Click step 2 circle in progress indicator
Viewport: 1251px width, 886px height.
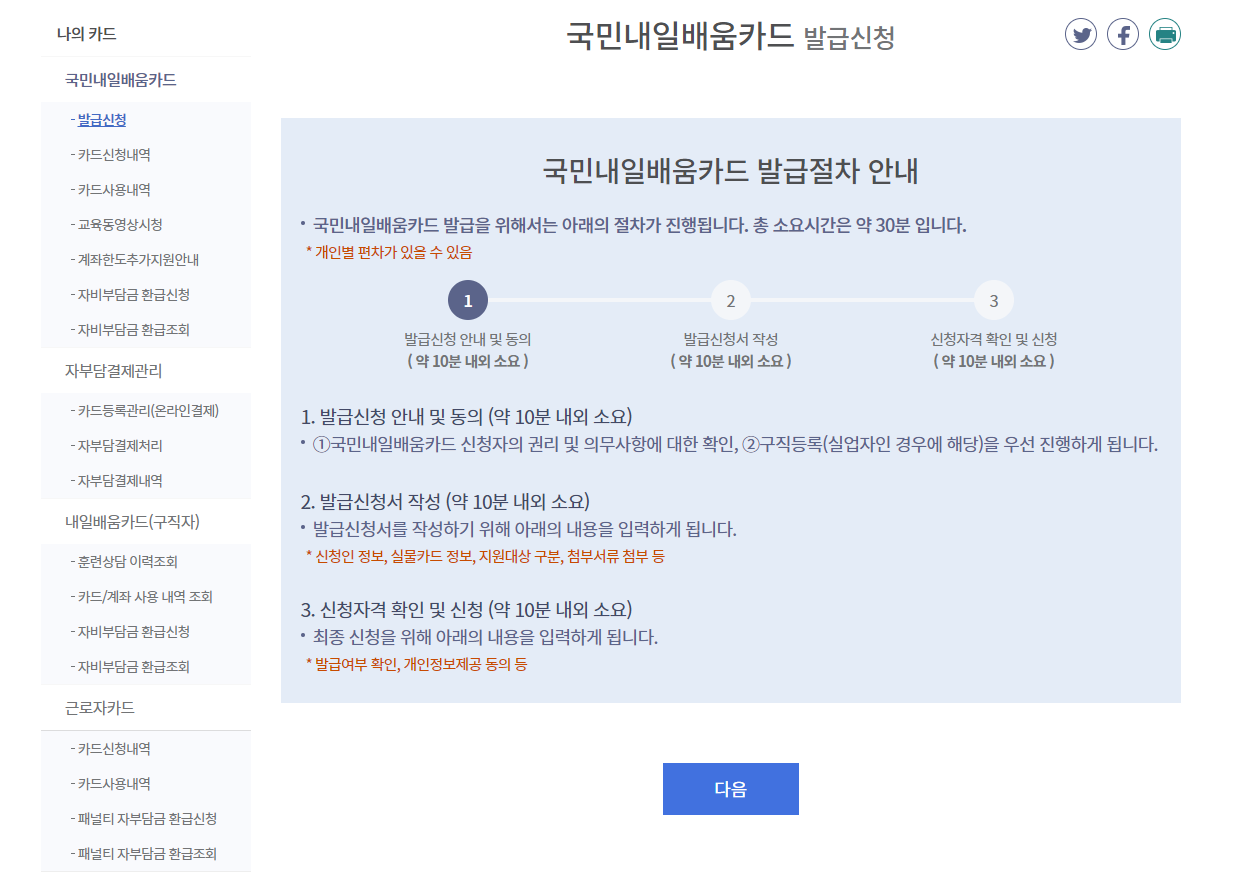tap(731, 300)
